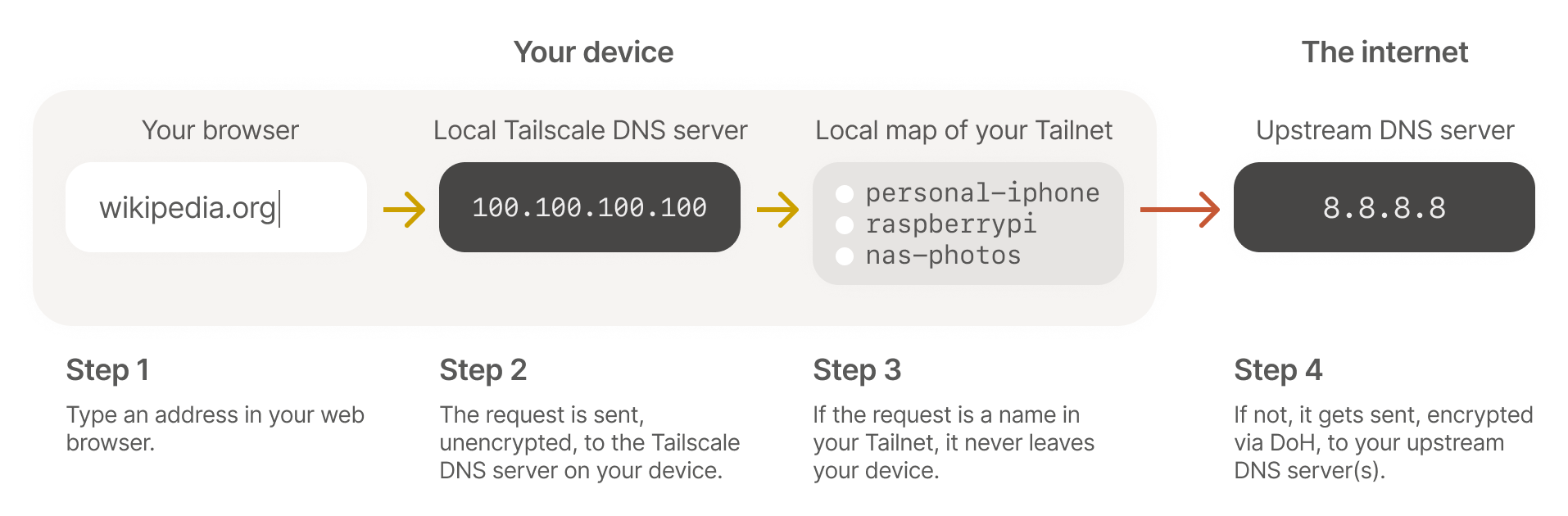Click the 8.8.8.8 upstream server box
This screenshot has height=516, width=1568.
coord(1384,208)
